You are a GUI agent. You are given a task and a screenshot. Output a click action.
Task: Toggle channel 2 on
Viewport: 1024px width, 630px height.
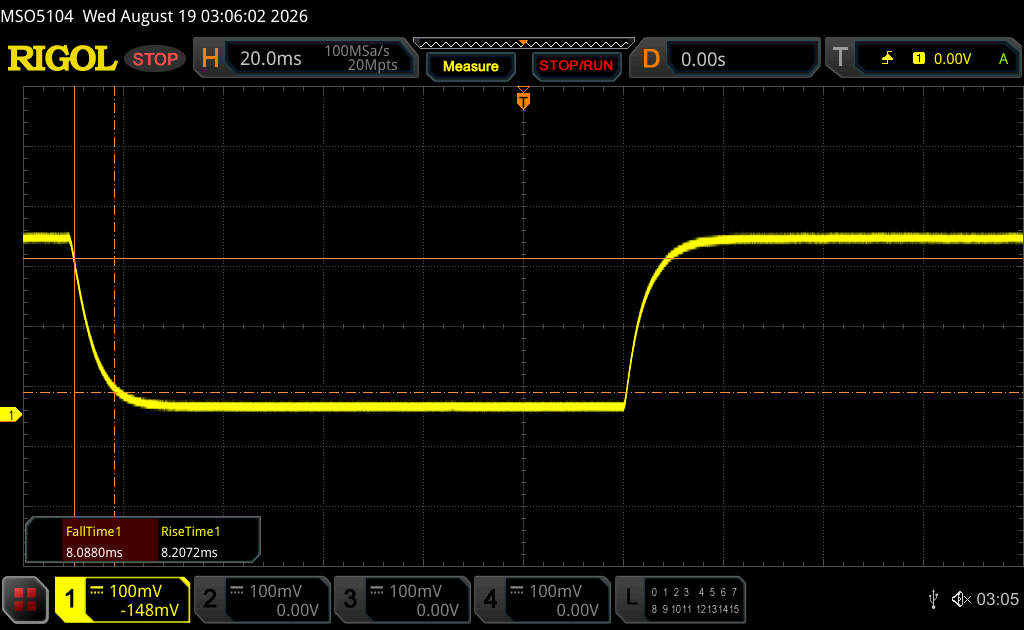click(210, 599)
